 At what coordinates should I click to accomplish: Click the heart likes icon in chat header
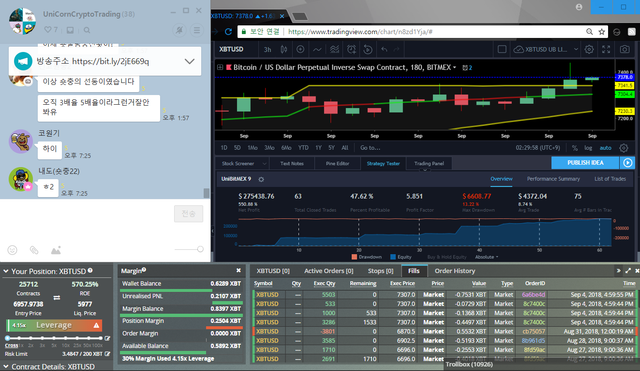(48, 30)
